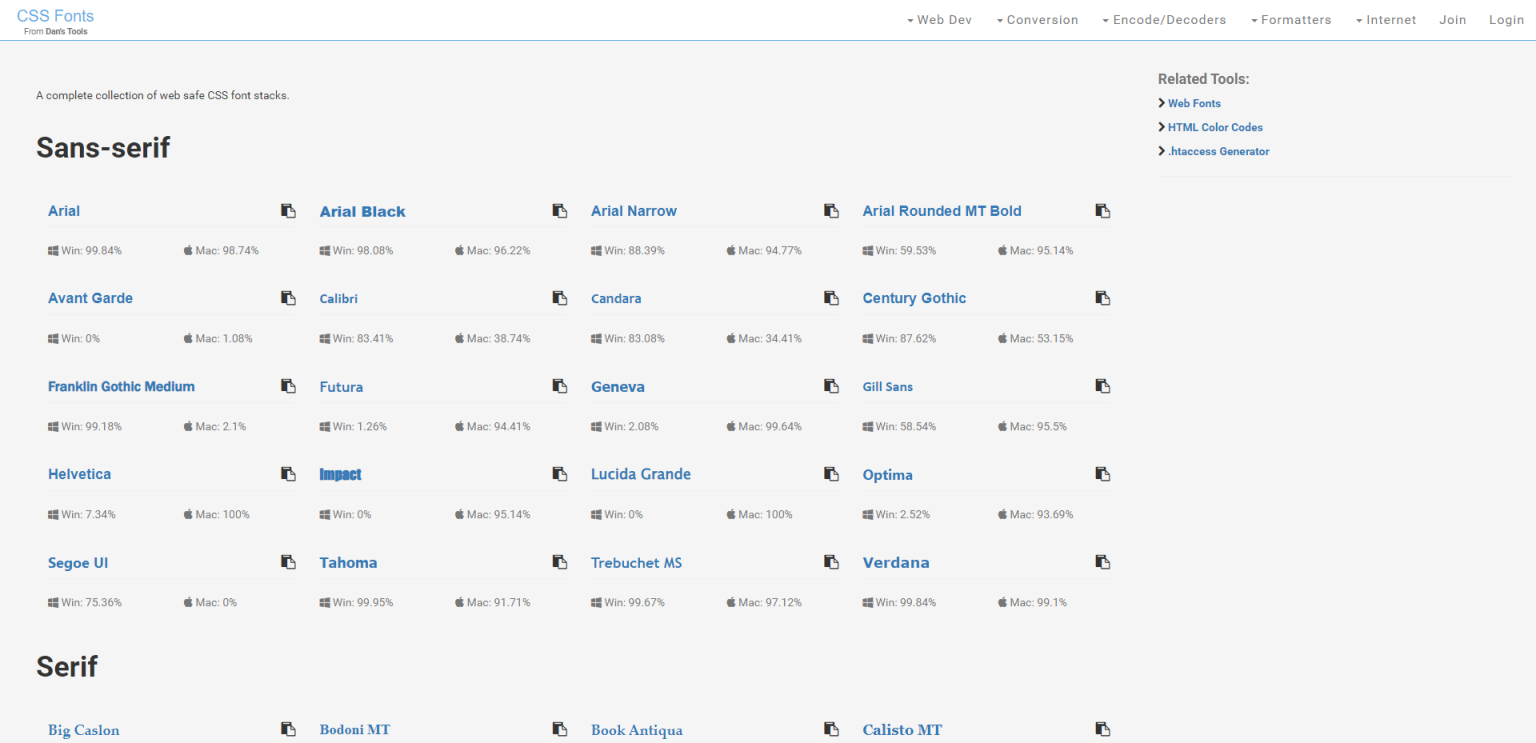Expand the Formatters menu
Image resolution: width=1536 pixels, height=743 pixels.
point(1291,20)
